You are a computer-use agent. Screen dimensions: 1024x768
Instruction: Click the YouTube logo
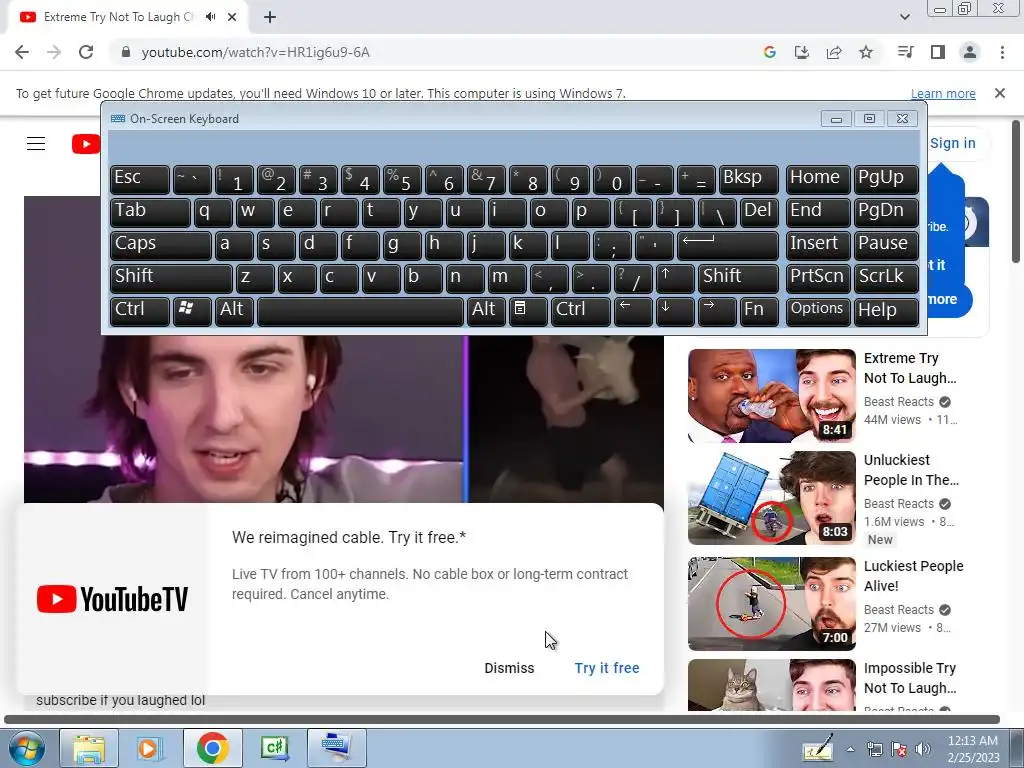[x=86, y=144]
